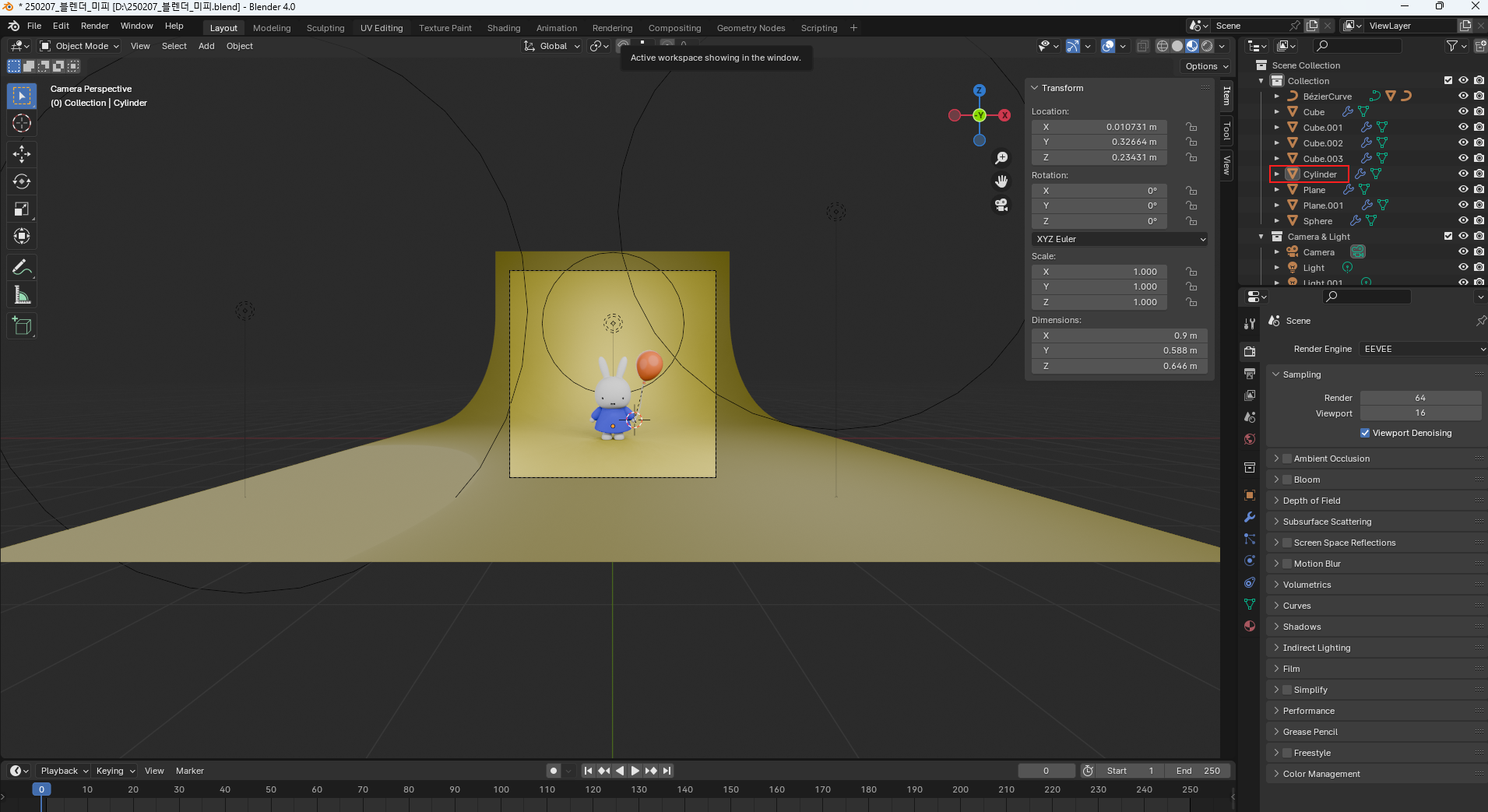
Task: Enable the Motion Blur checkbox
Action: point(1287,564)
